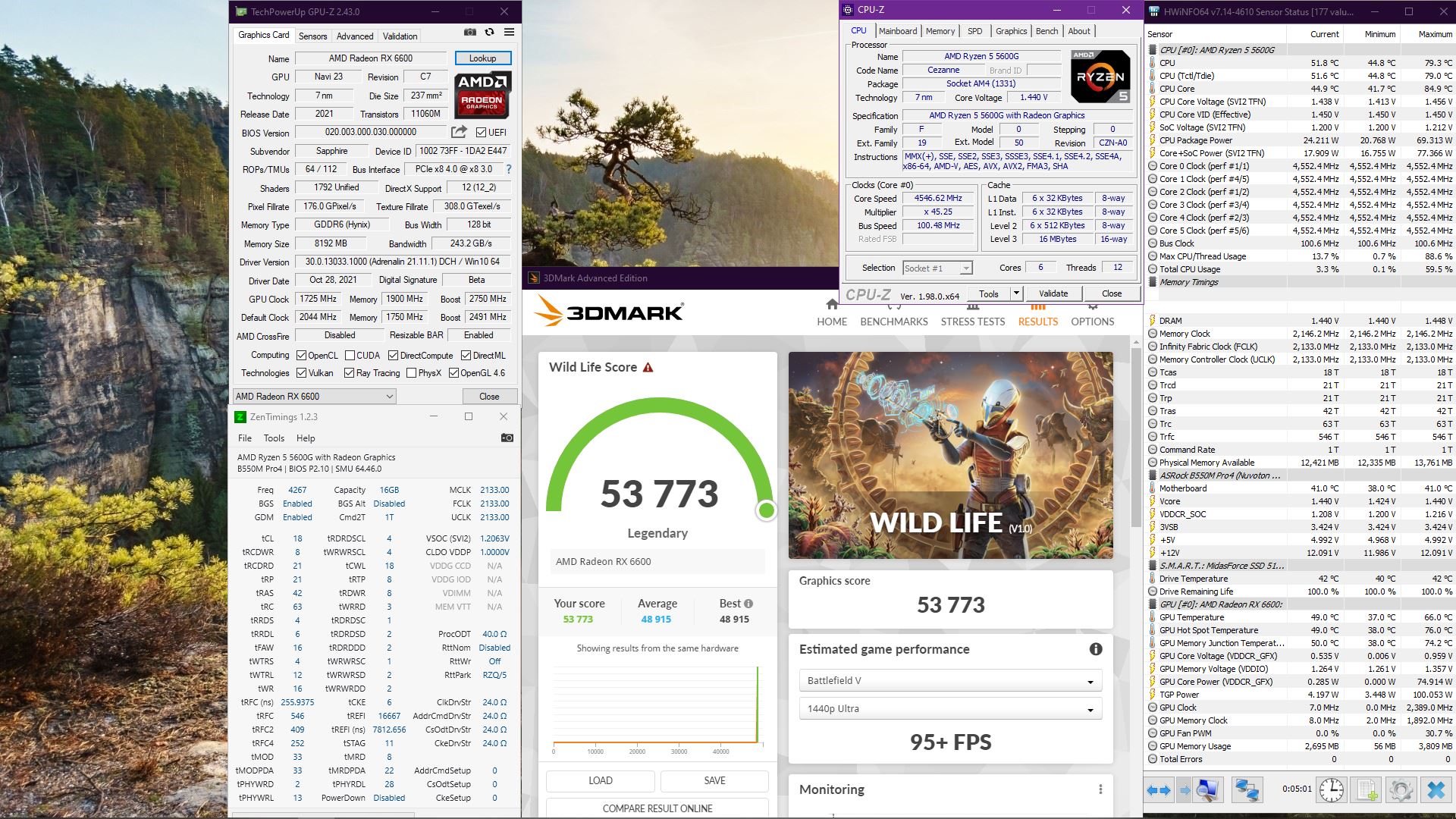
Task: Click the GPU-Z Name field AMD Radeon RX 6600
Action: (x=371, y=58)
